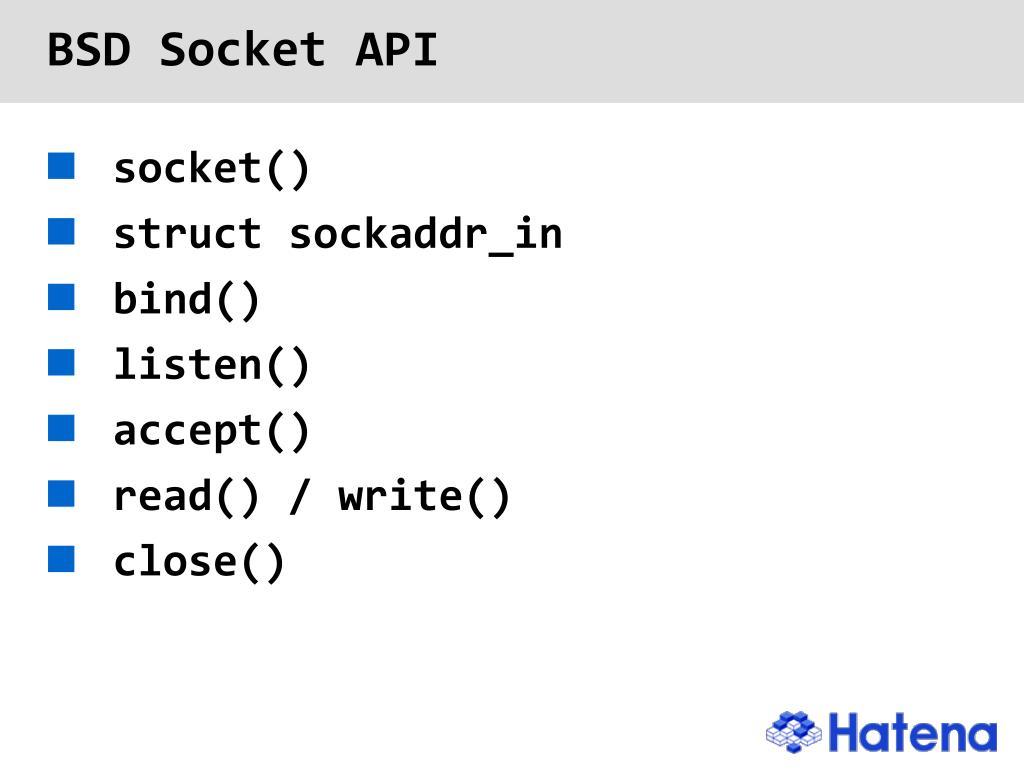Click blue bullet beside listen()
The height and width of the screenshot is (768, 1024).
61,362
